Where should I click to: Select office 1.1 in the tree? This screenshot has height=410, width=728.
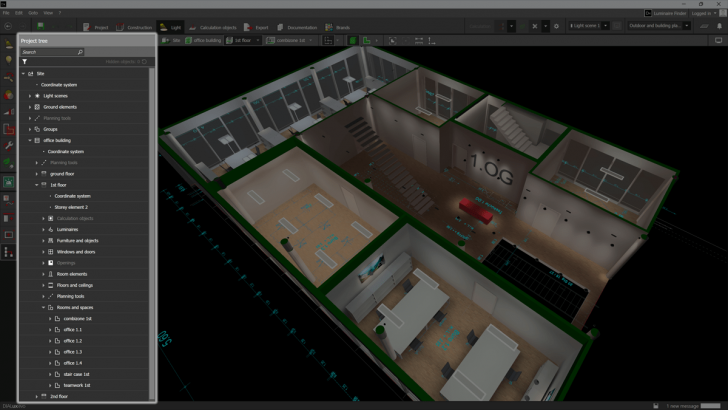(x=72, y=330)
